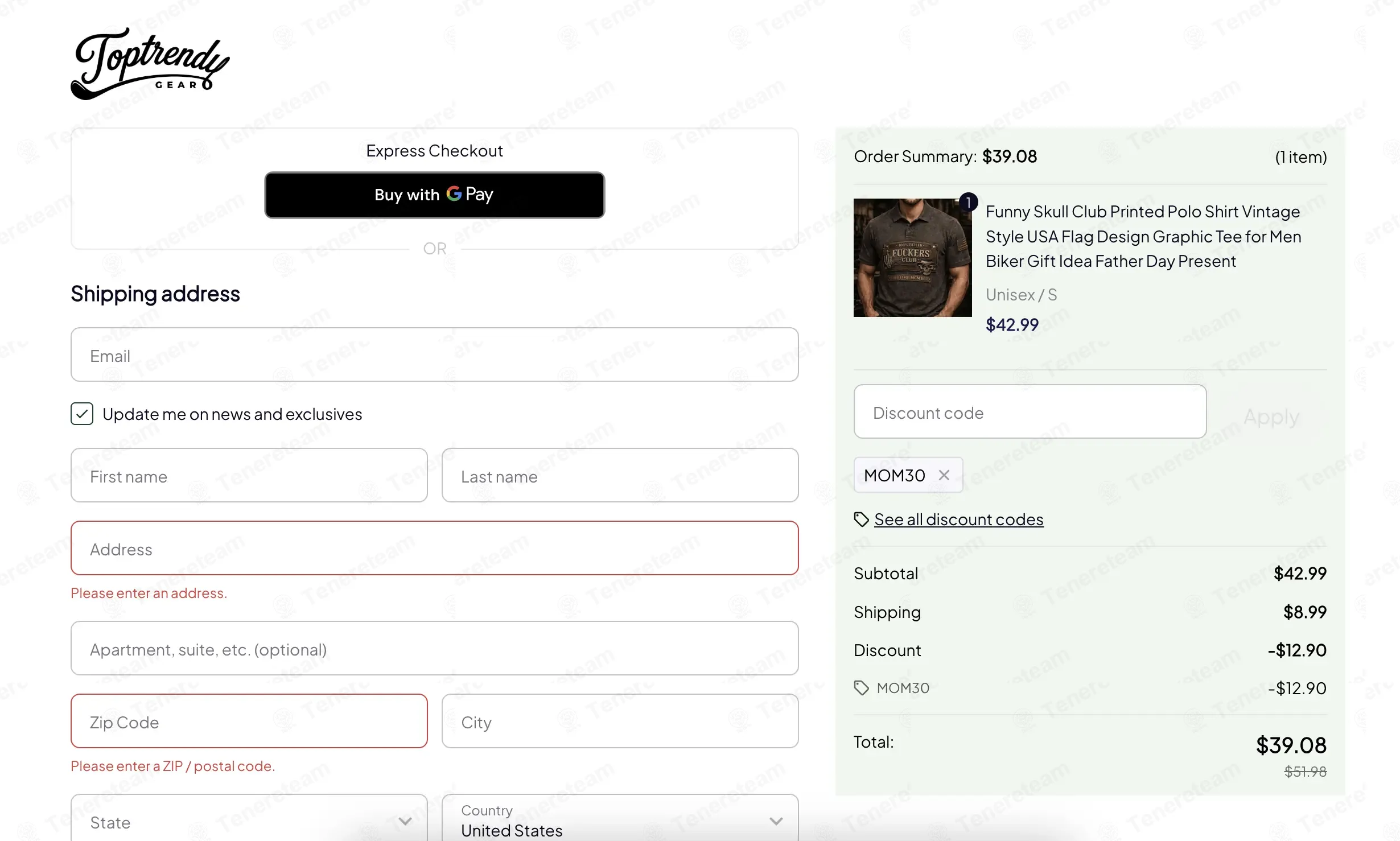
Task: Open the State dropdown
Action: (x=249, y=818)
